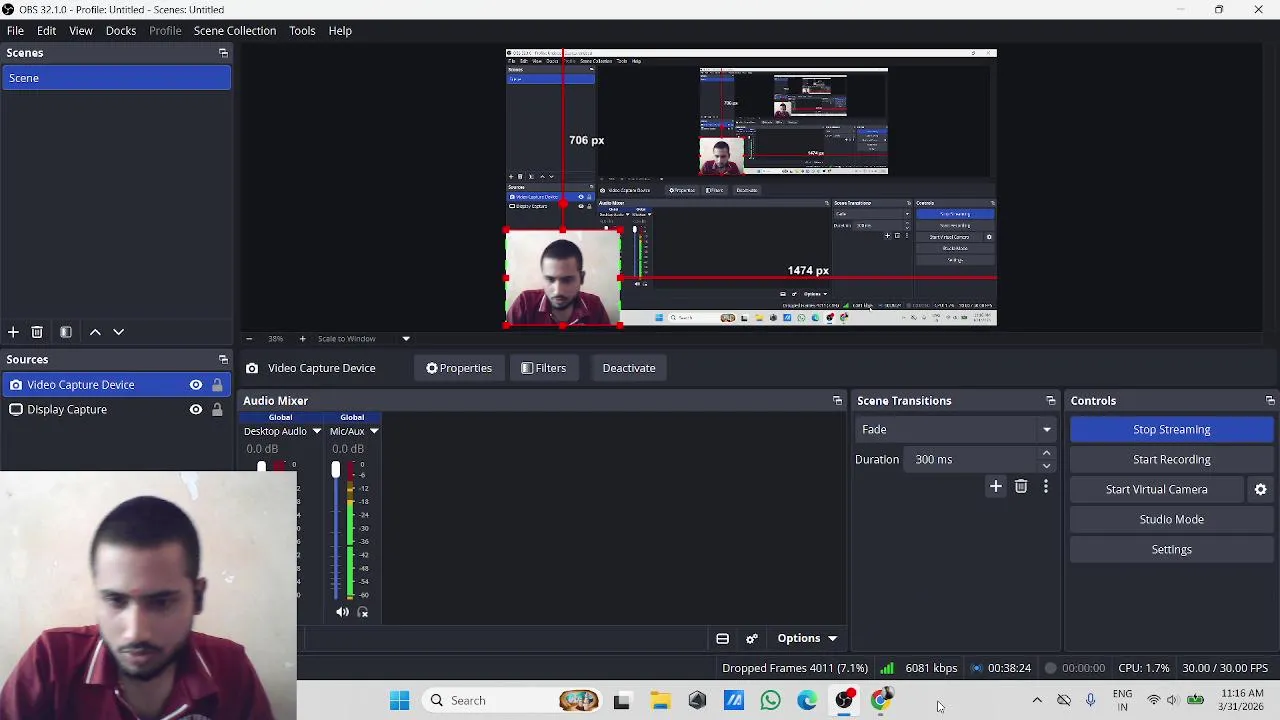Move the scene down
This screenshot has width=1280, height=720.
click(118, 332)
